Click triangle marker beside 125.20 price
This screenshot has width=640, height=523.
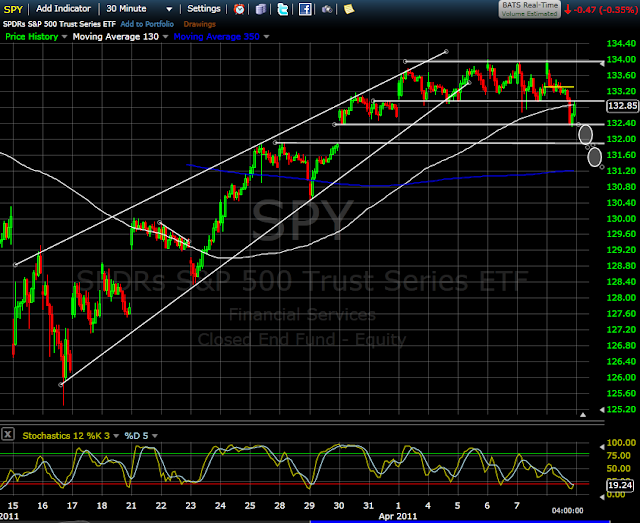click(x=602, y=409)
